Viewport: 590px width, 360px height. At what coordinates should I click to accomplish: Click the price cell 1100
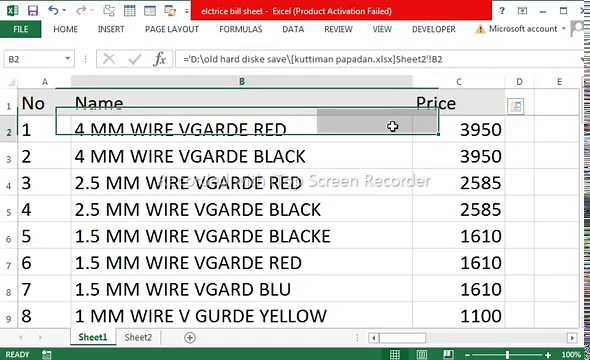[458, 315]
